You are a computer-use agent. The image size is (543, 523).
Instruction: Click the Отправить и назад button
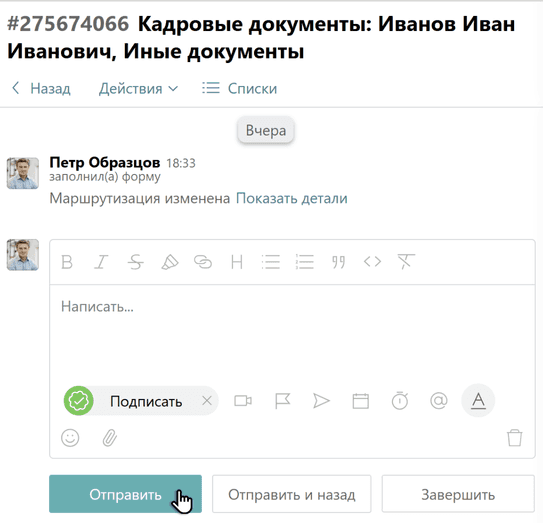[x=292, y=495]
